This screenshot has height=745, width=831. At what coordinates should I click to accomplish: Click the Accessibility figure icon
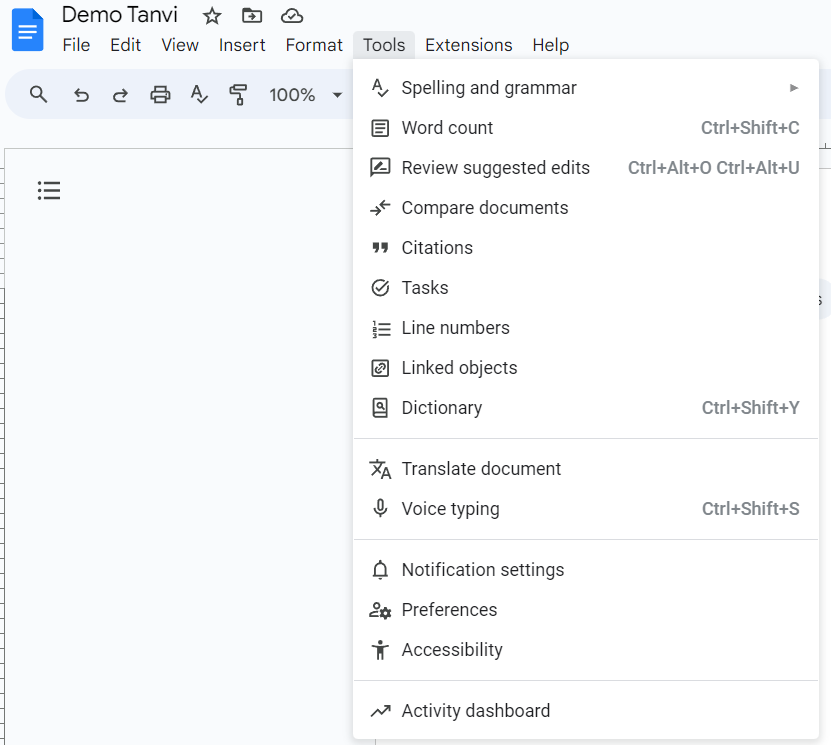click(380, 650)
